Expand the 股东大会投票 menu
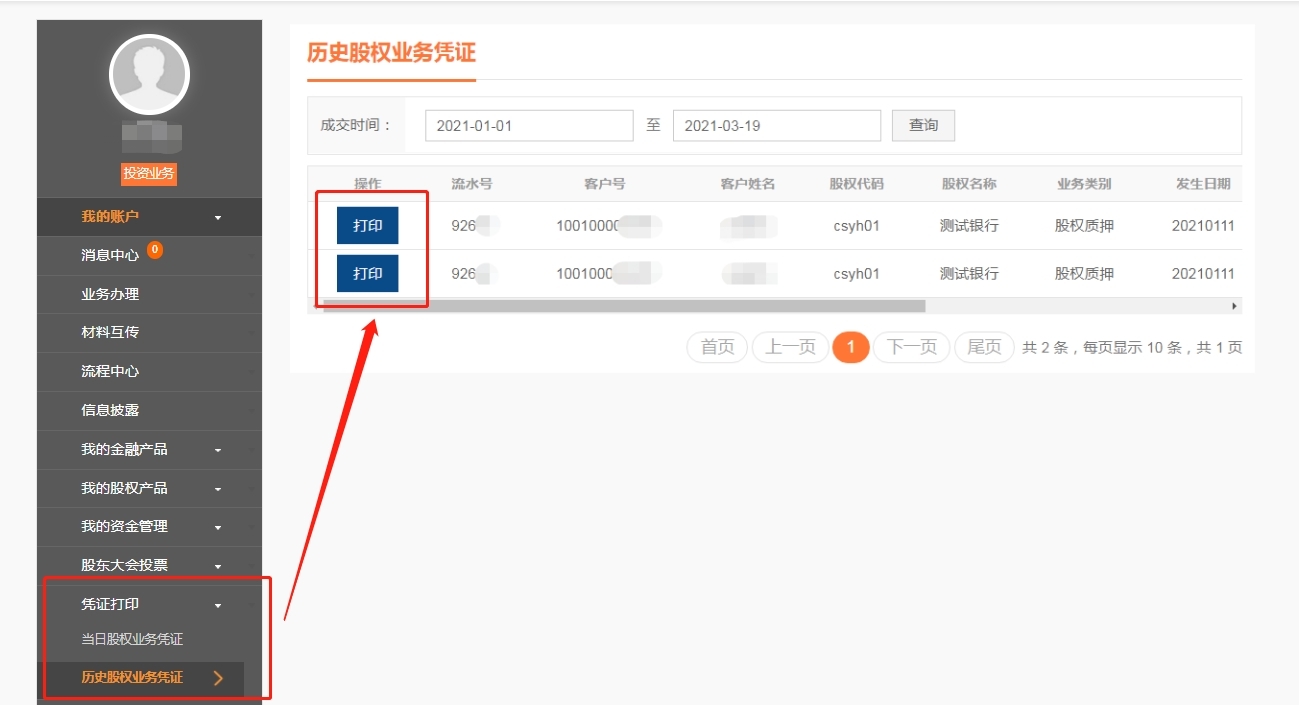This screenshot has width=1300, height=705. tap(218, 567)
